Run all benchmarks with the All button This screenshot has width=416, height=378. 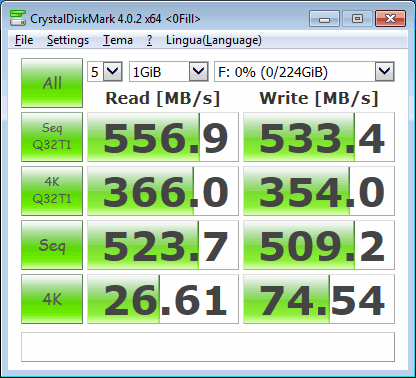(52, 83)
